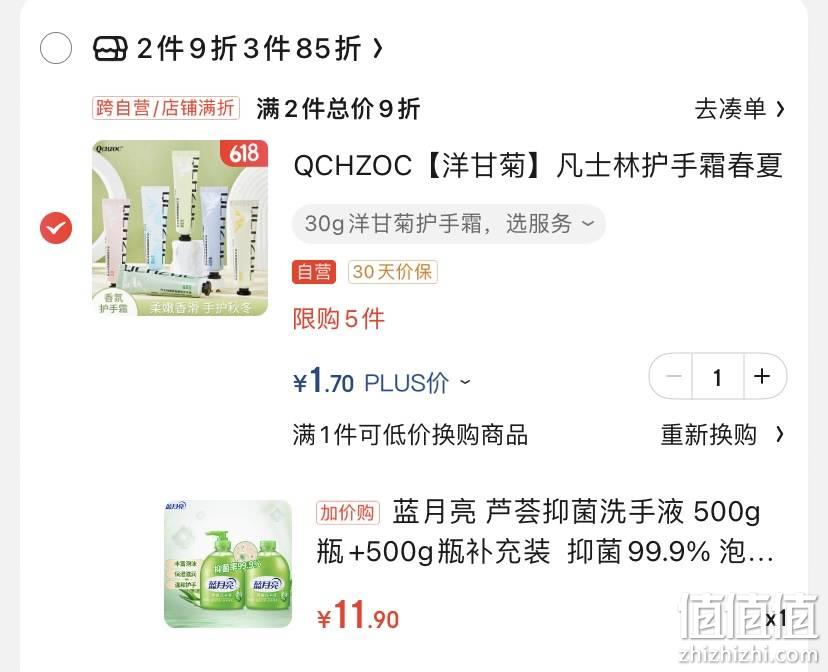Click the red 自营 tag
Screen dimensions: 828x672
[314, 272]
